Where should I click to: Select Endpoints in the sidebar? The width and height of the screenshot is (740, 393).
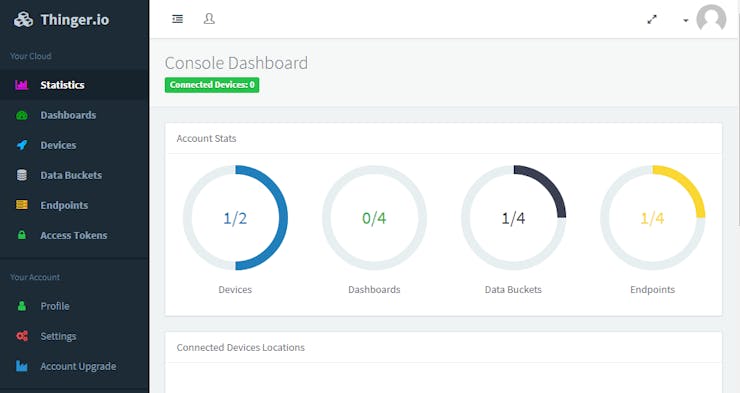(75, 205)
